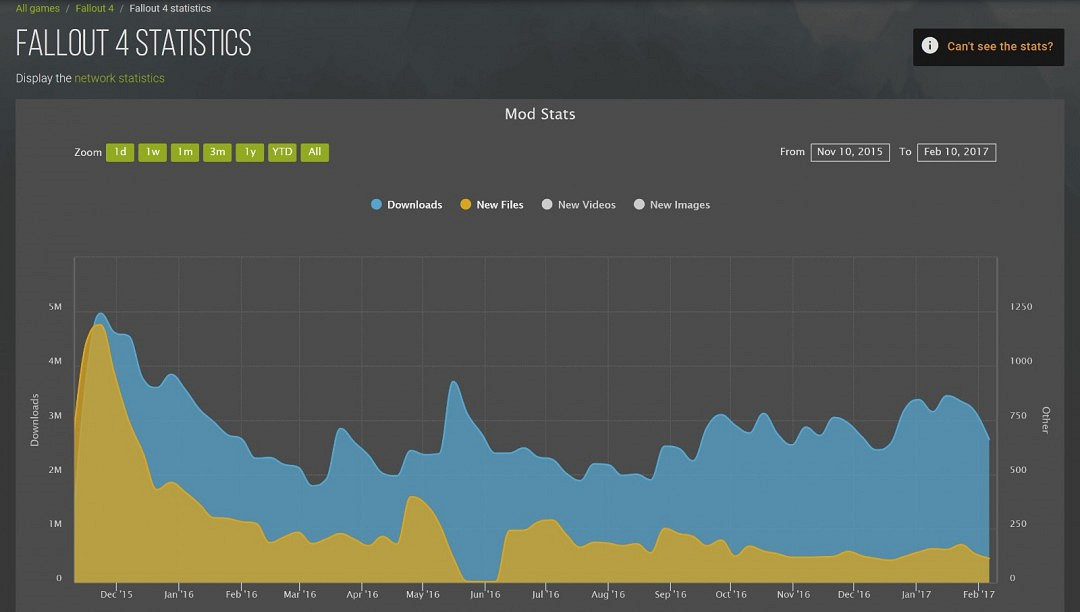
Task: Go to the Fallout 4 breadcrumb link
Action: tap(95, 8)
